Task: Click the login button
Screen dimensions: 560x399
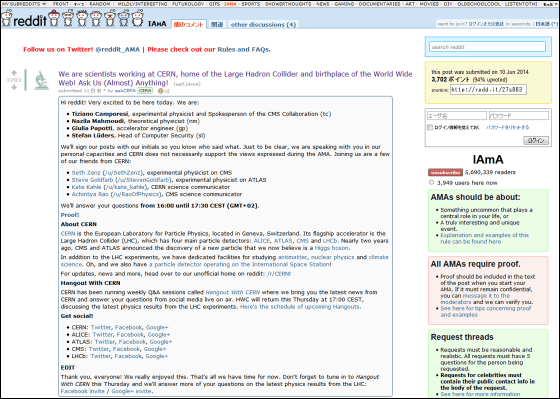Action: [536, 140]
